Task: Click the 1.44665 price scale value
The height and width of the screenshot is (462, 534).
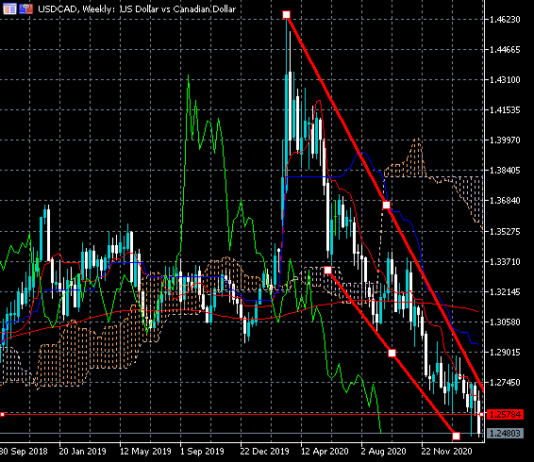Action: 505,50
